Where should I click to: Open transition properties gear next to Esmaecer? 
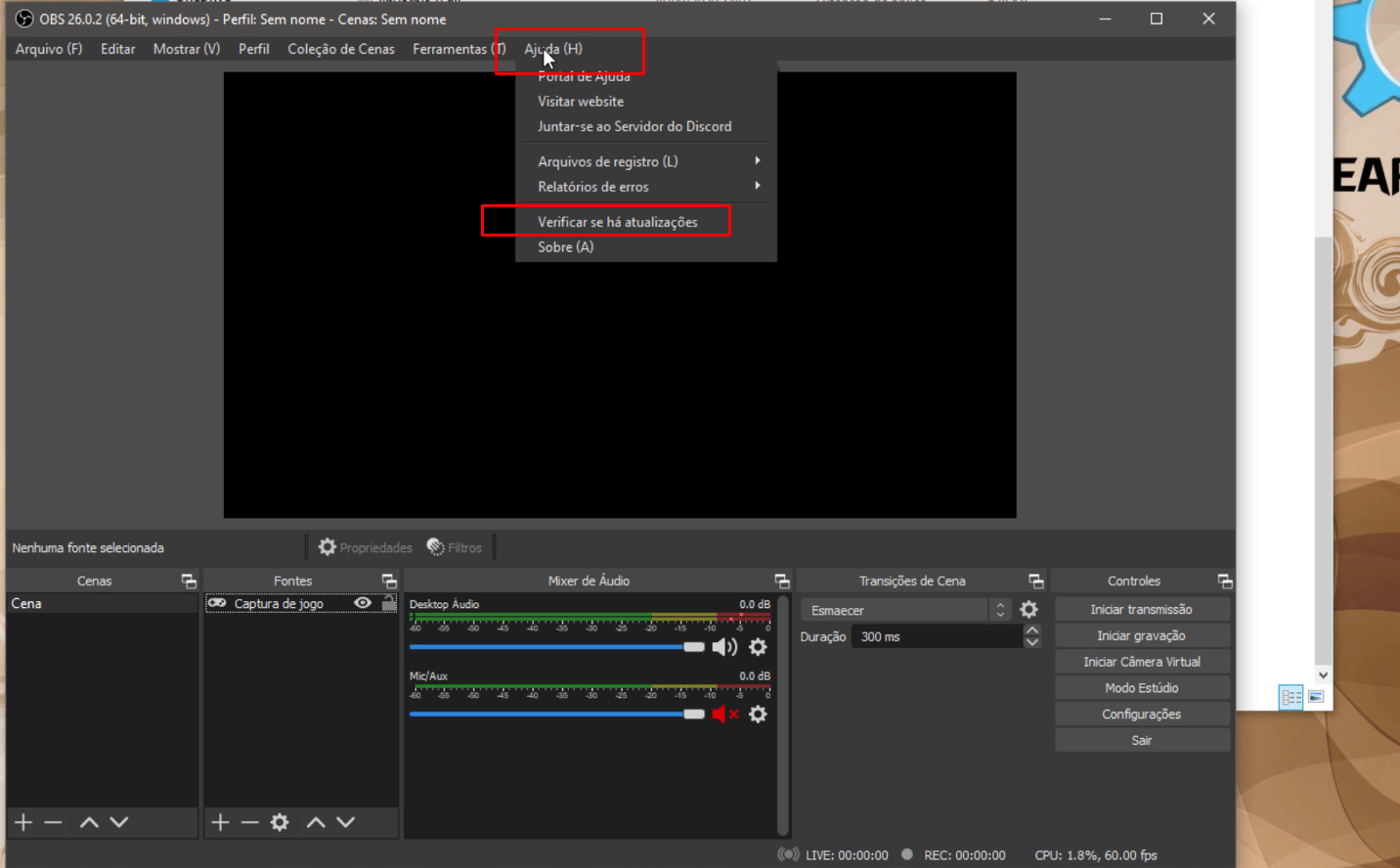pos(1029,610)
